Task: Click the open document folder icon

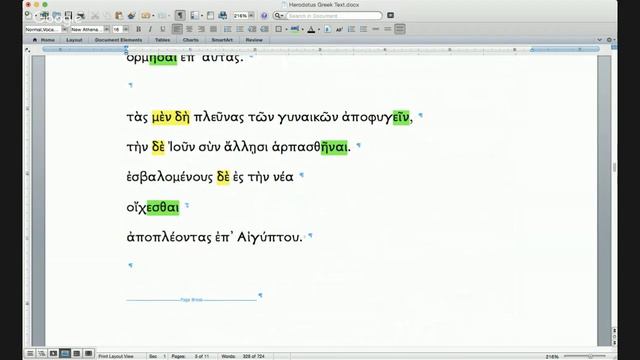Action: (56, 16)
